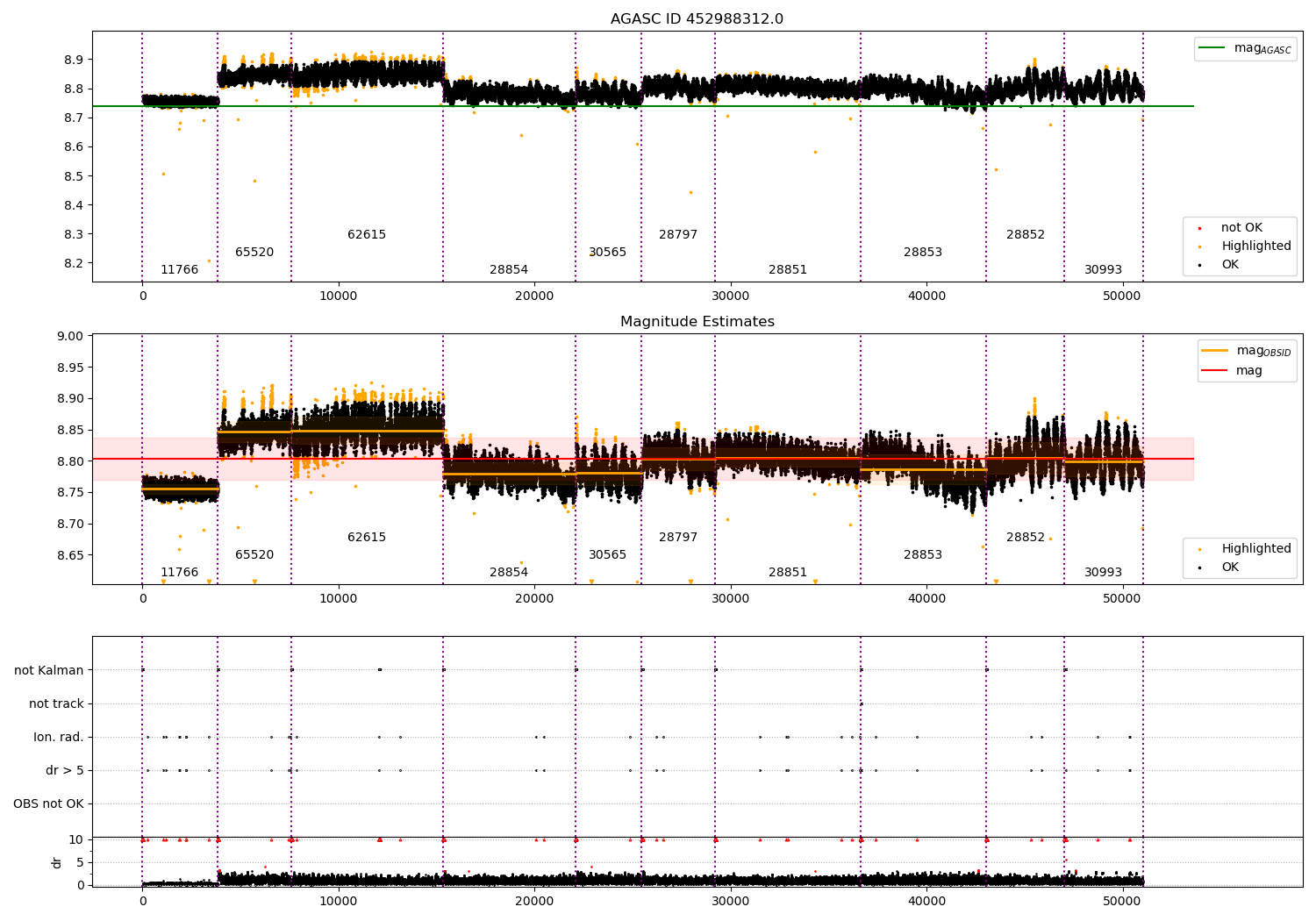Click OBSID label 28853 in Magnitude Estimates plot
This screenshot has width=1316, height=921.
click(923, 555)
